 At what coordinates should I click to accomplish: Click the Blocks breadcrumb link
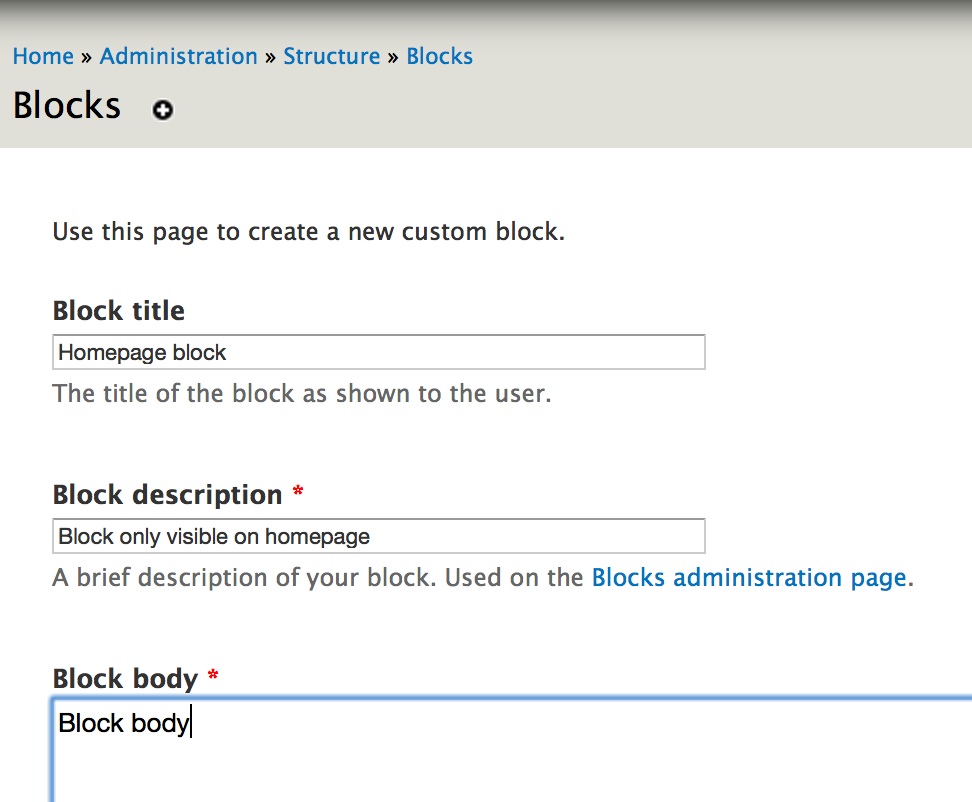coord(440,56)
